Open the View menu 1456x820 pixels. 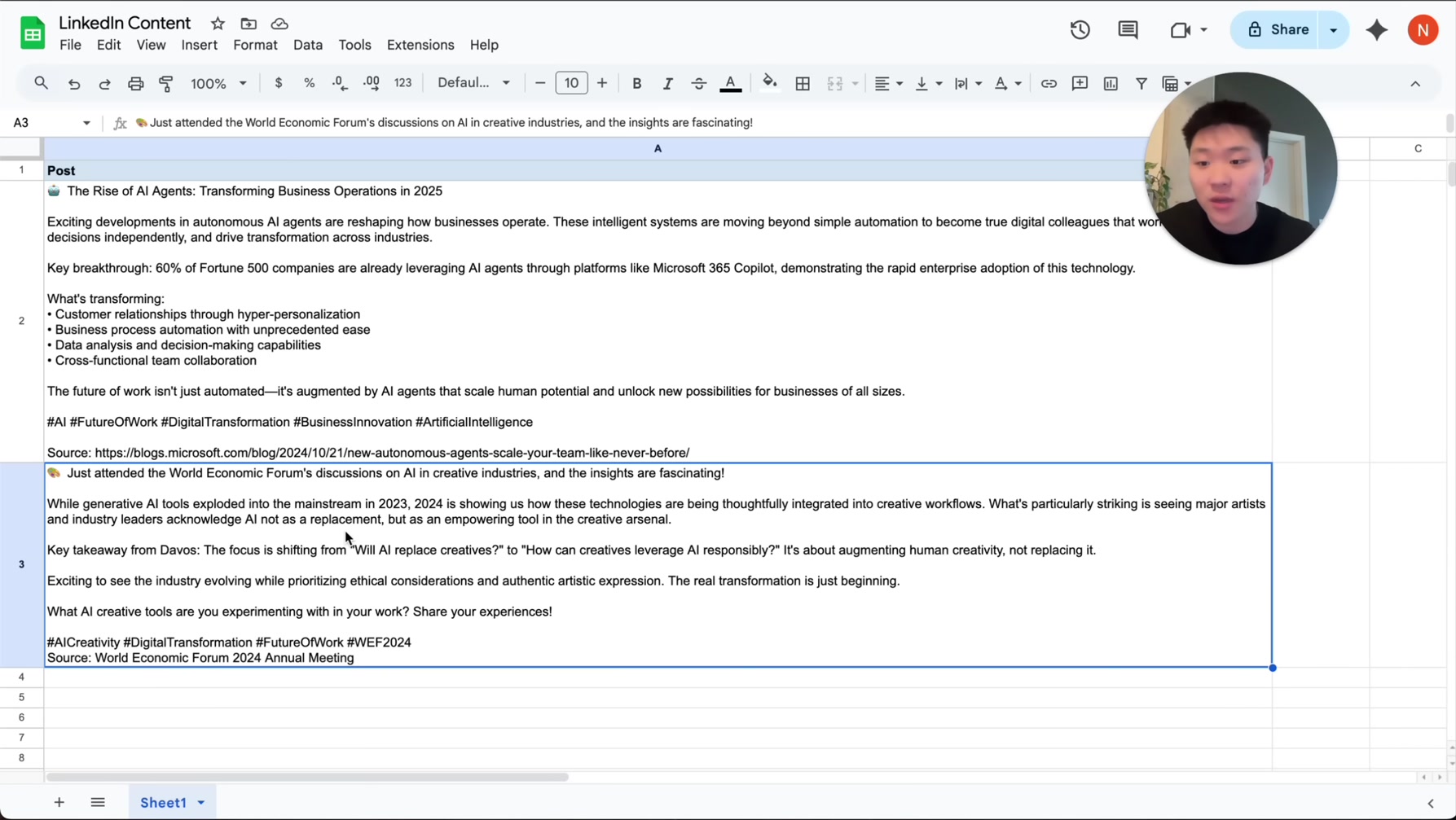pyautogui.click(x=151, y=46)
